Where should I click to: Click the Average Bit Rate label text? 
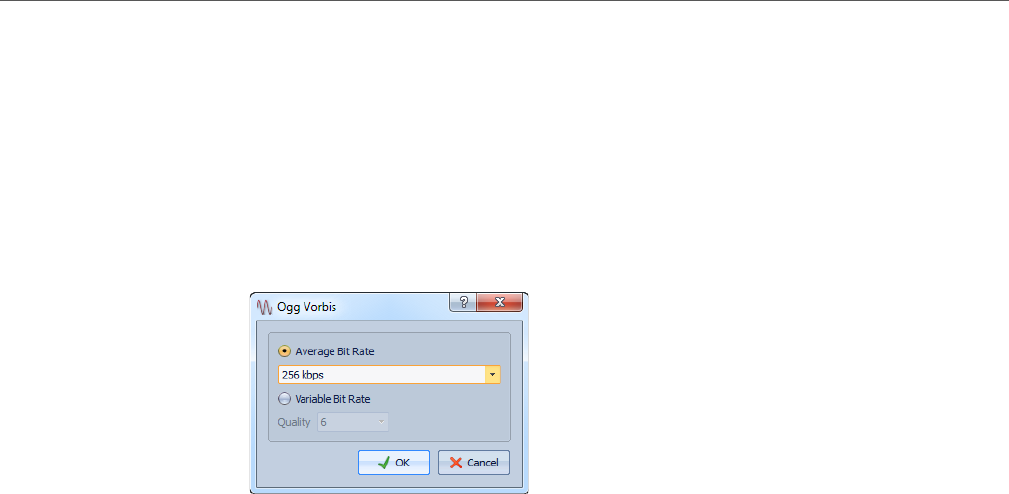click(335, 351)
